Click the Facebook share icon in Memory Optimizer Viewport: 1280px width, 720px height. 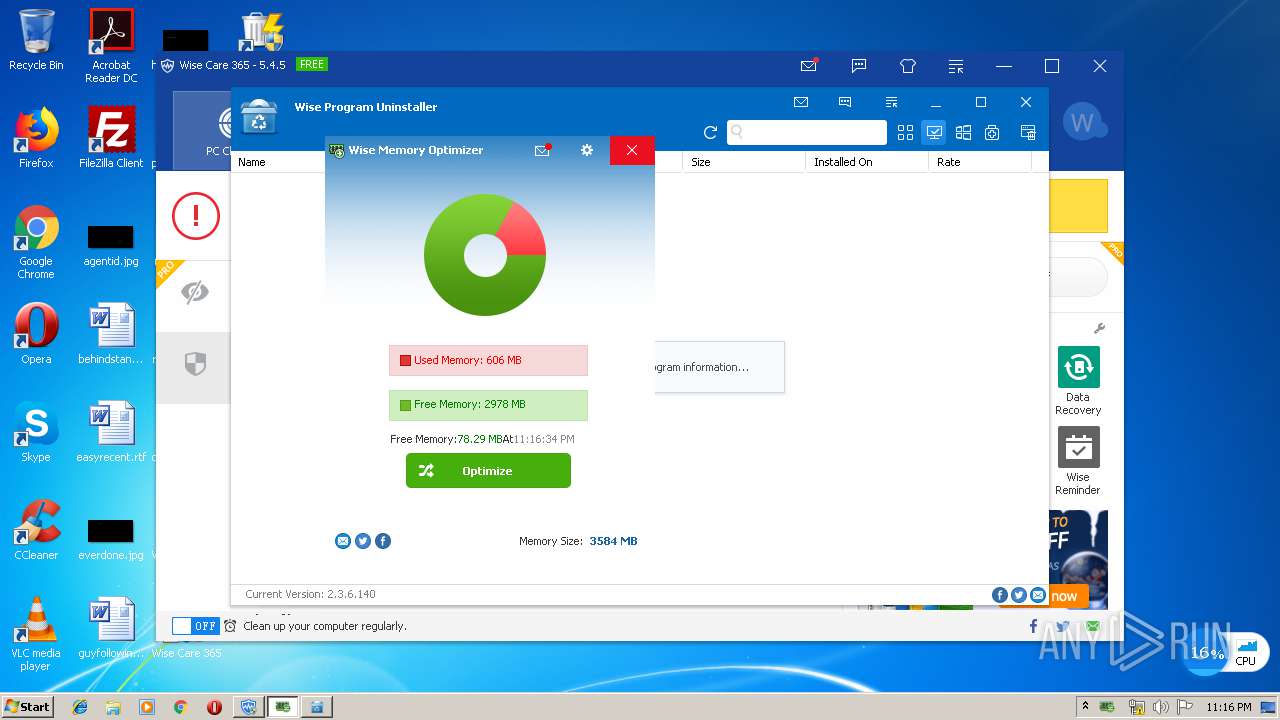coord(383,541)
